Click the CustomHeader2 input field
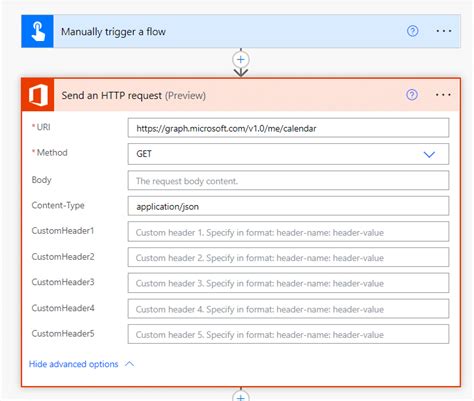Viewport: 474px width, 401px height. point(288,257)
